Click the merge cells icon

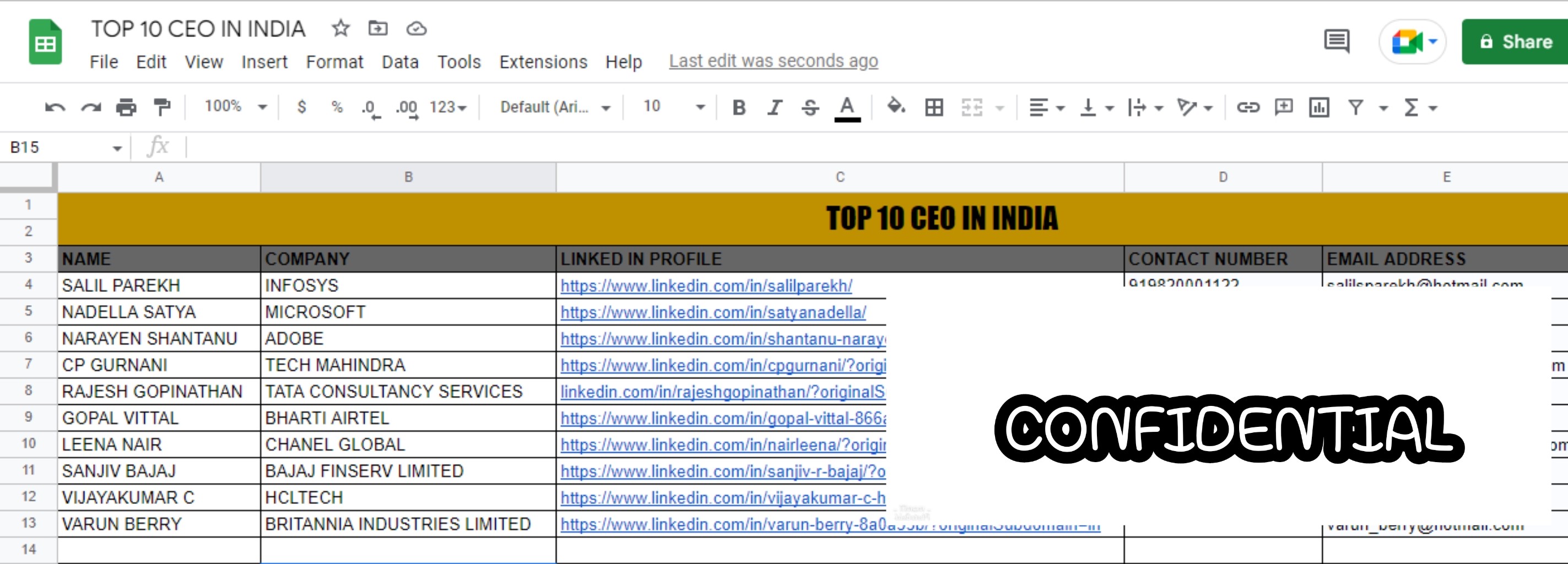(x=971, y=108)
